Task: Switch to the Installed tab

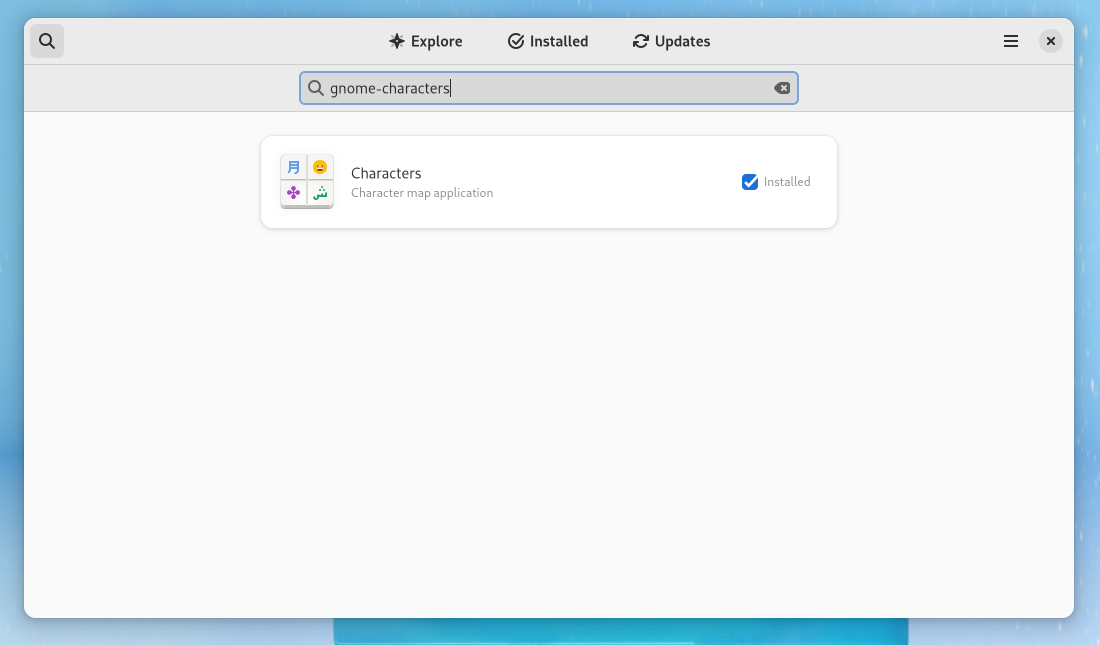Action: (x=547, y=41)
